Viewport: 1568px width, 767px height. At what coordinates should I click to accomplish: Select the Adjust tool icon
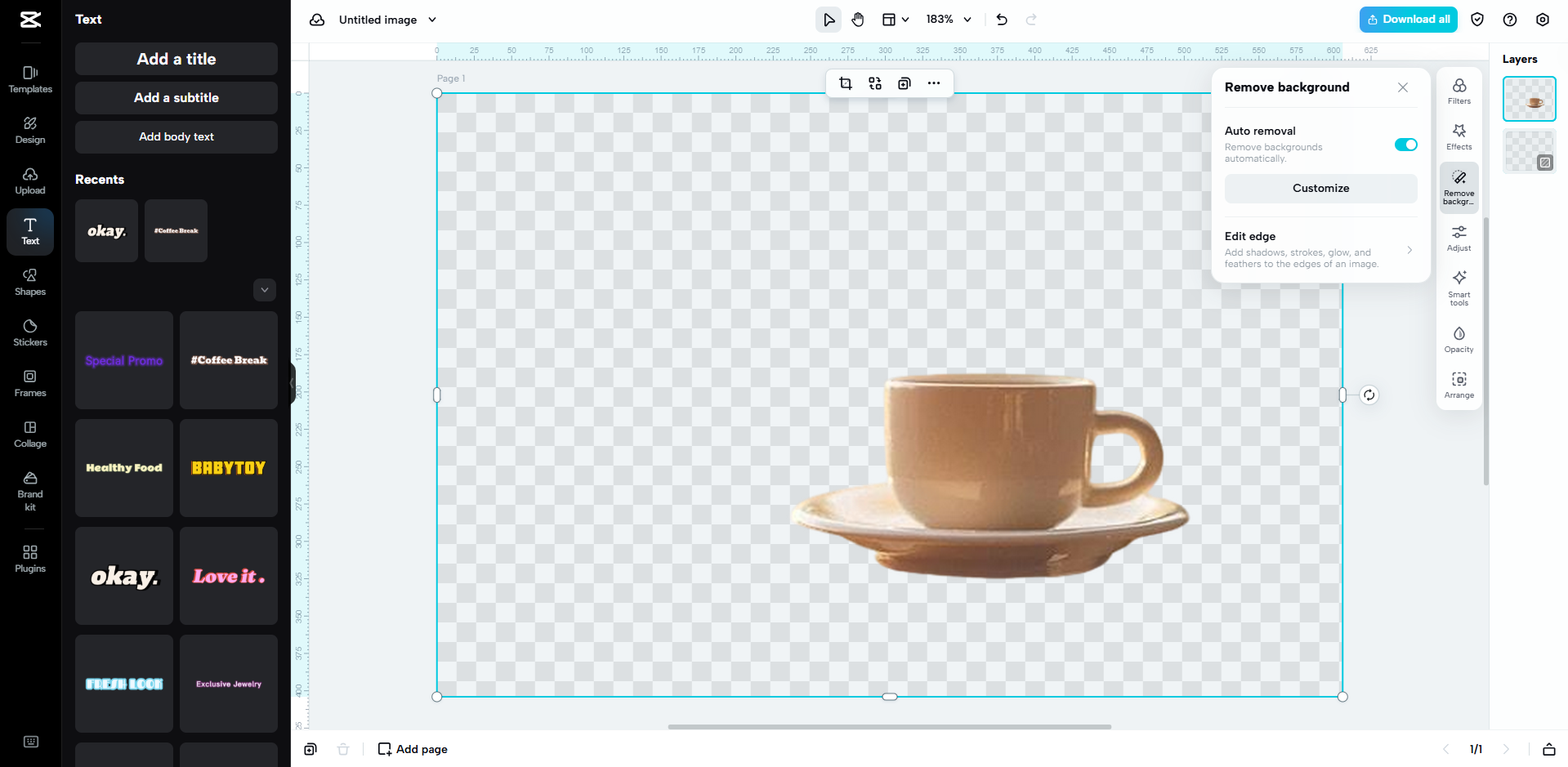pyautogui.click(x=1459, y=238)
